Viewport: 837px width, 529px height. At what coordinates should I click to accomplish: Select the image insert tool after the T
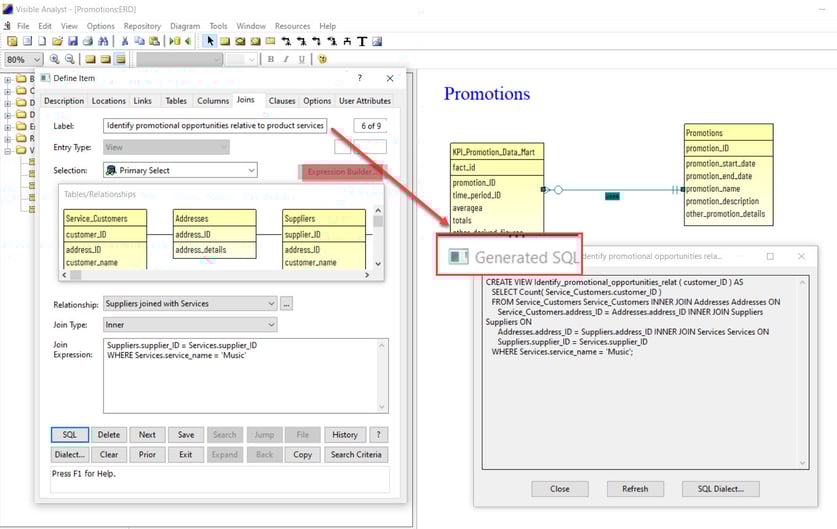click(377, 41)
